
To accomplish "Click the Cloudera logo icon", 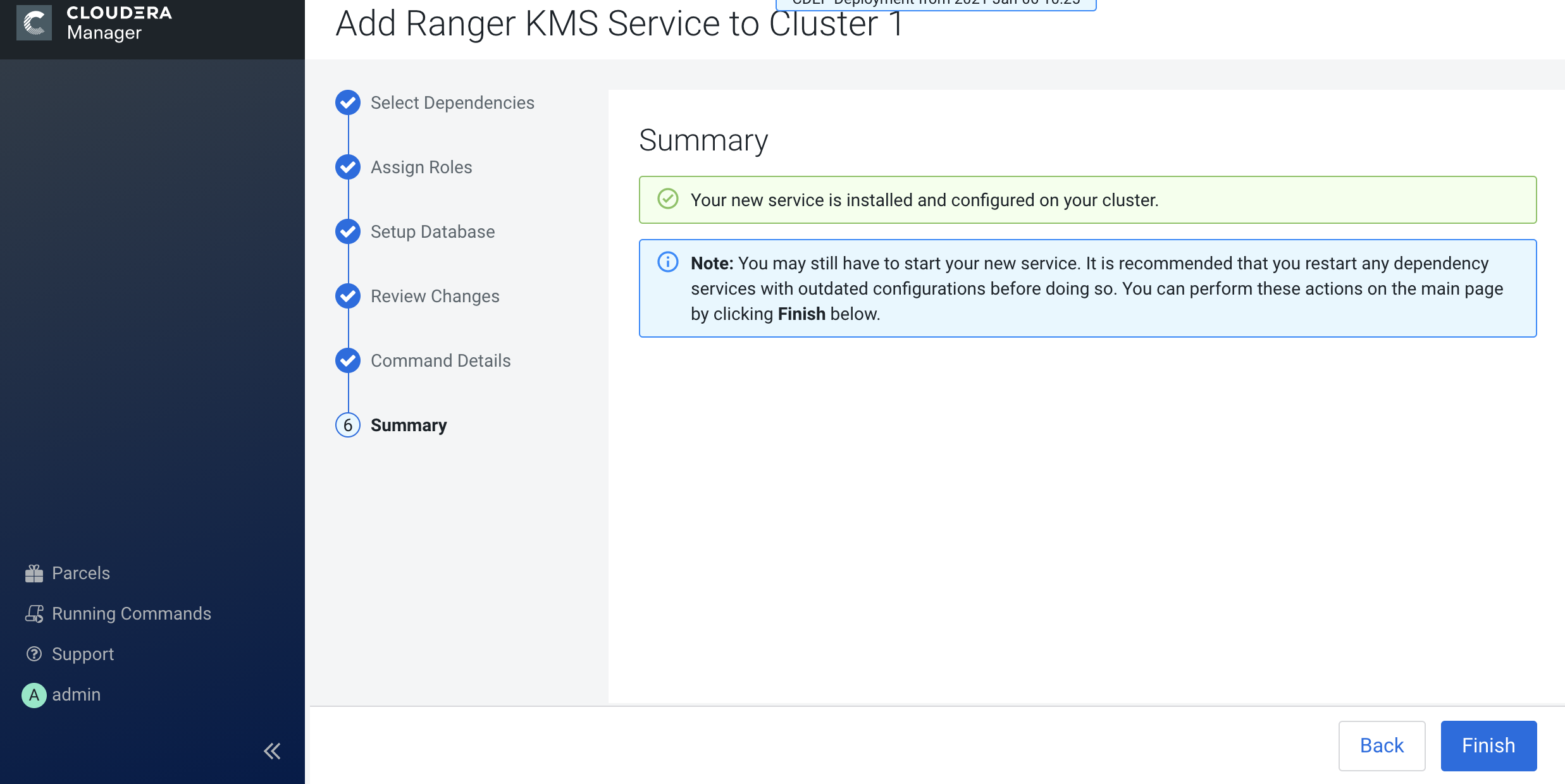I will (x=34, y=23).
